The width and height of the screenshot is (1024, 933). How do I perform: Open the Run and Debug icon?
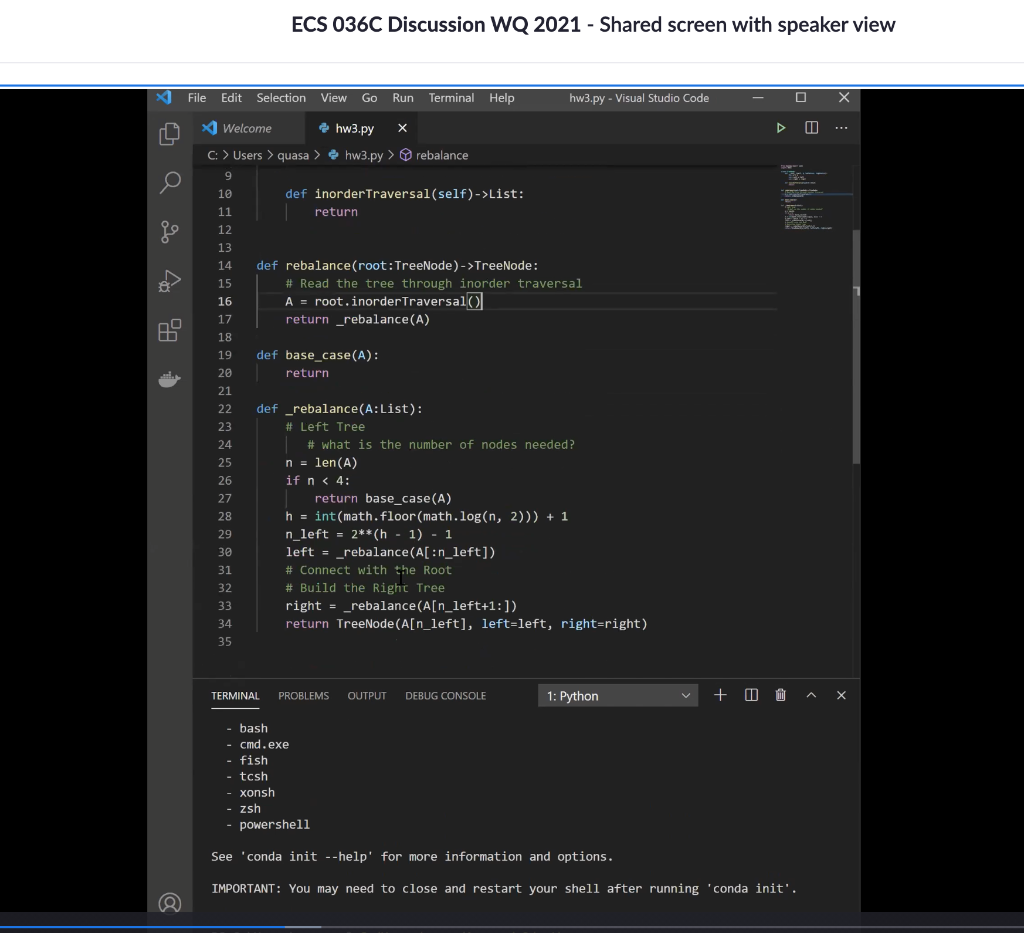coord(170,281)
